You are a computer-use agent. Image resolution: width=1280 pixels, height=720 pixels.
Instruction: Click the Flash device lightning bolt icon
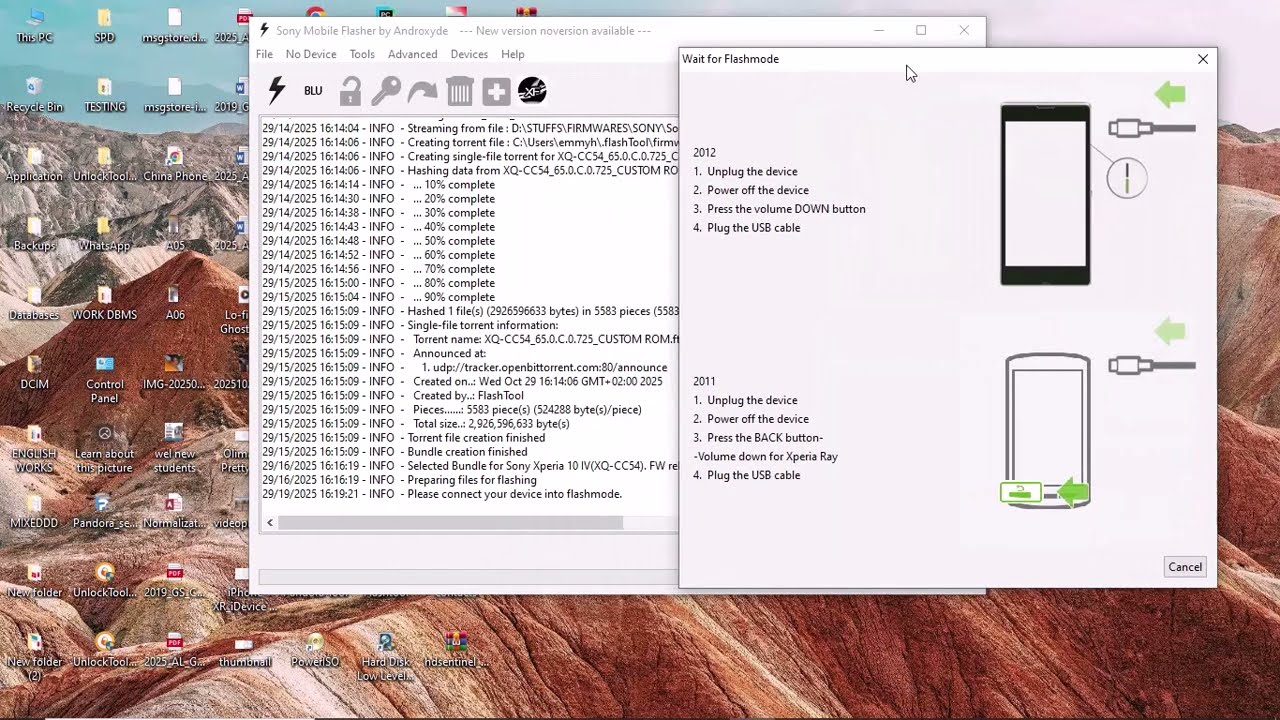coord(277,90)
